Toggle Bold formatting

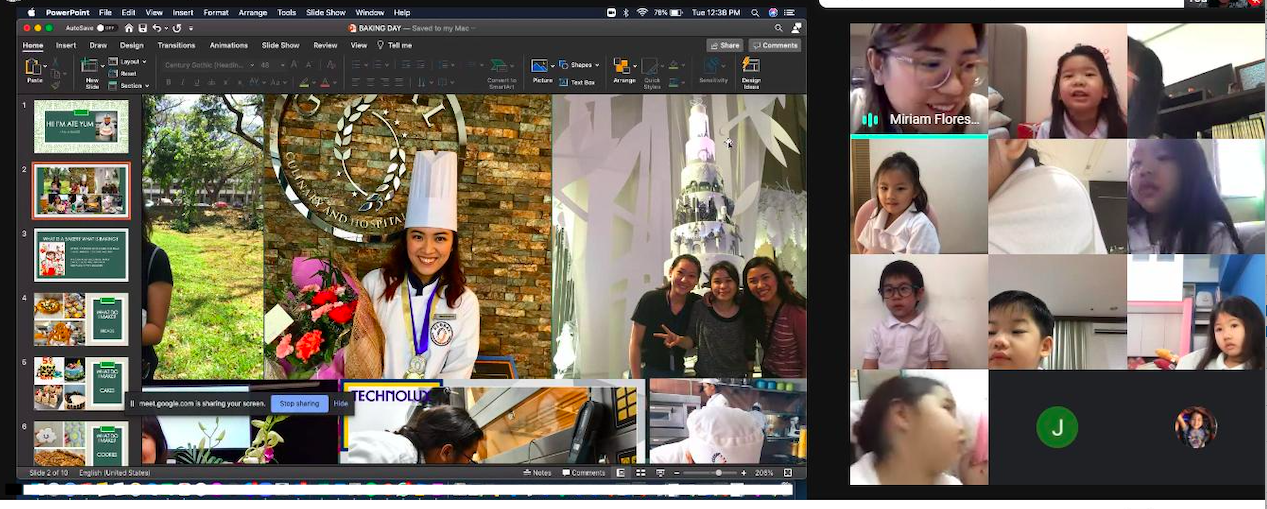[x=168, y=83]
